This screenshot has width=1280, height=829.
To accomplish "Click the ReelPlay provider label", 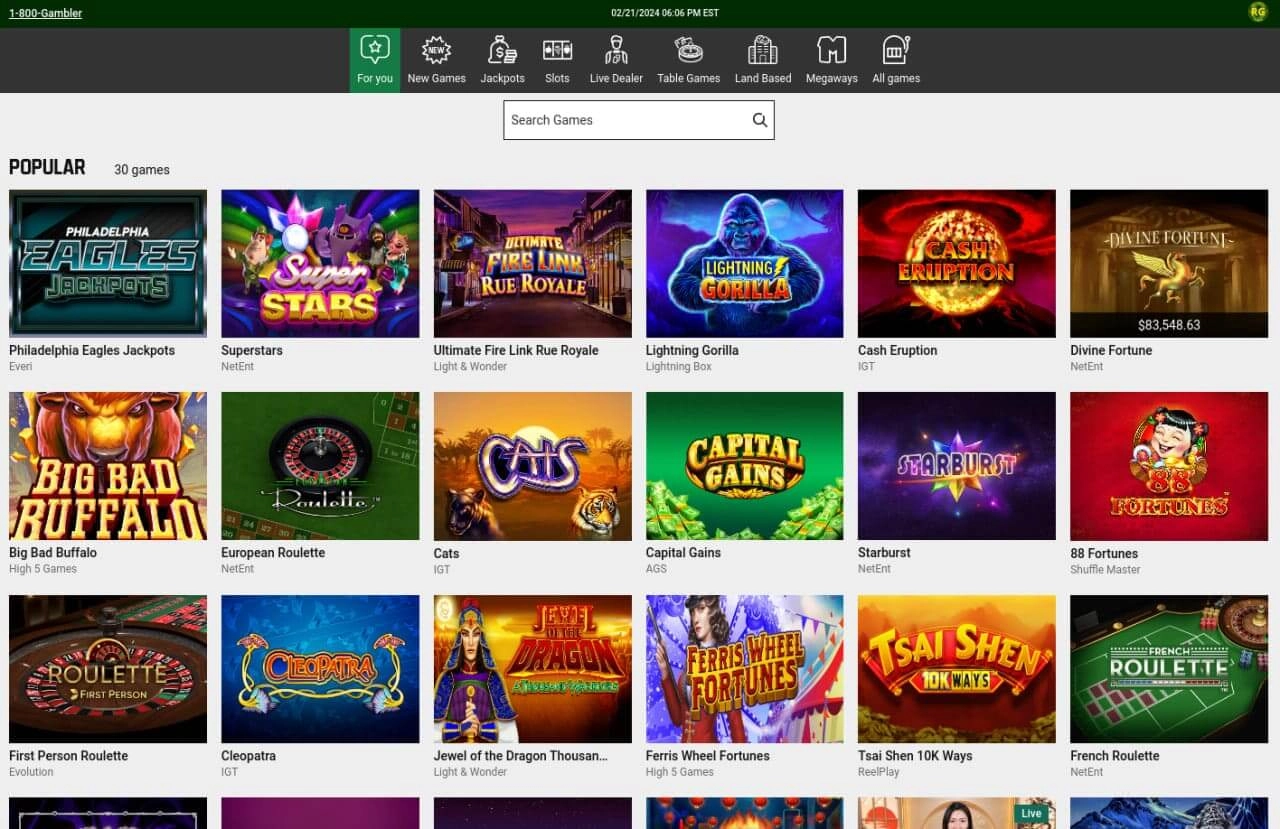I will pyautogui.click(x=879, y=772).
